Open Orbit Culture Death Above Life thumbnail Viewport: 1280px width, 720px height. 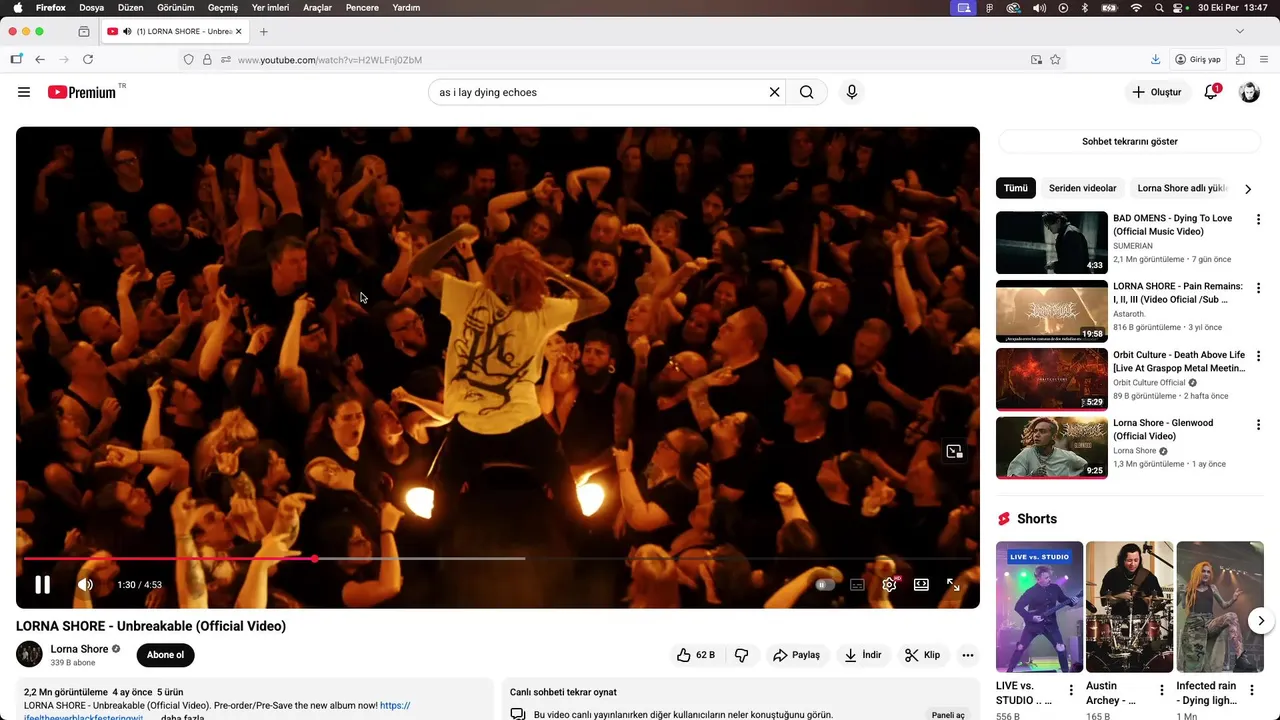1052,379
